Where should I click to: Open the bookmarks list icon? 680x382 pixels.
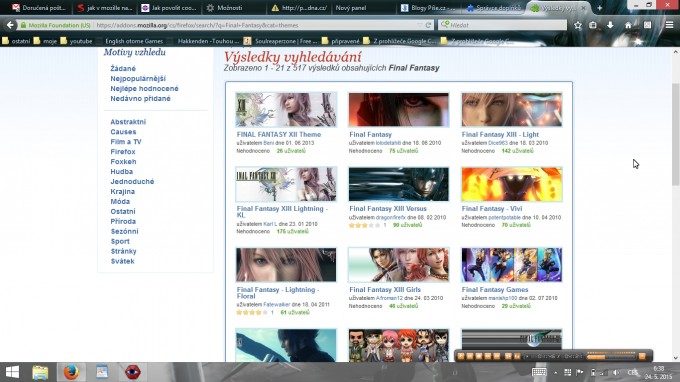tap(593, 25)
